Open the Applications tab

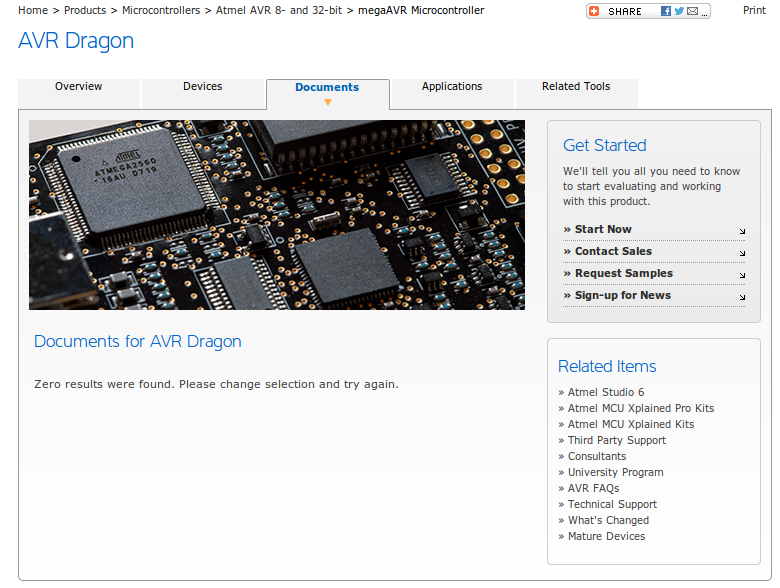452,93
